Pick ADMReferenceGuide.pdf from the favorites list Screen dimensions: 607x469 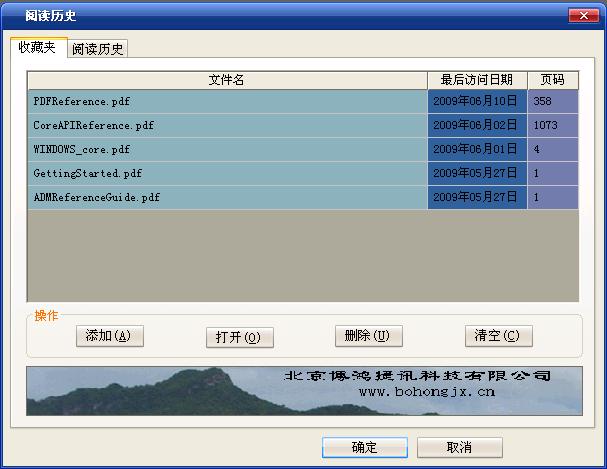tap(96, 198)
